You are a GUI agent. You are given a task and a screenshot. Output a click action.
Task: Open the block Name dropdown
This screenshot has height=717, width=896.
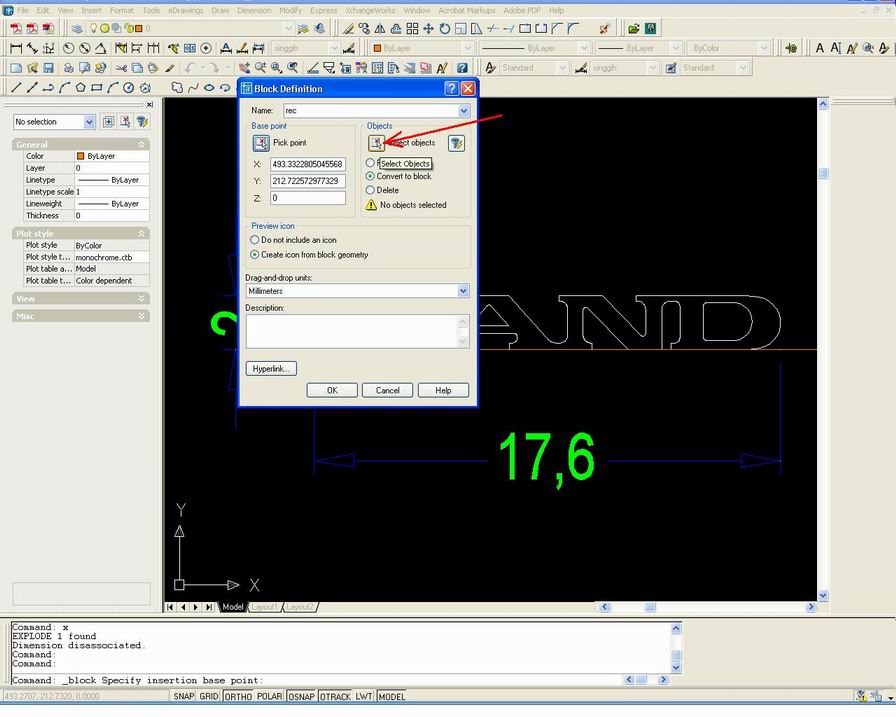pos(462,109)
